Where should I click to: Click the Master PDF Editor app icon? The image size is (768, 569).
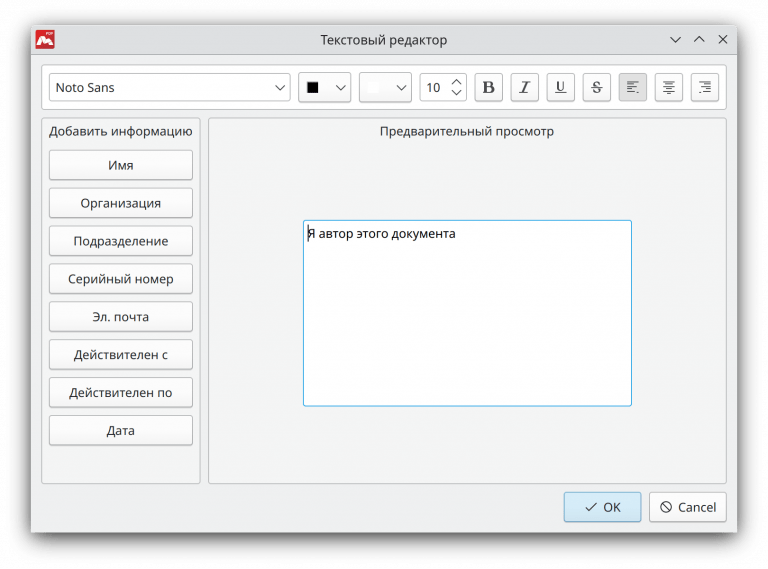click(x=45, y=40)
